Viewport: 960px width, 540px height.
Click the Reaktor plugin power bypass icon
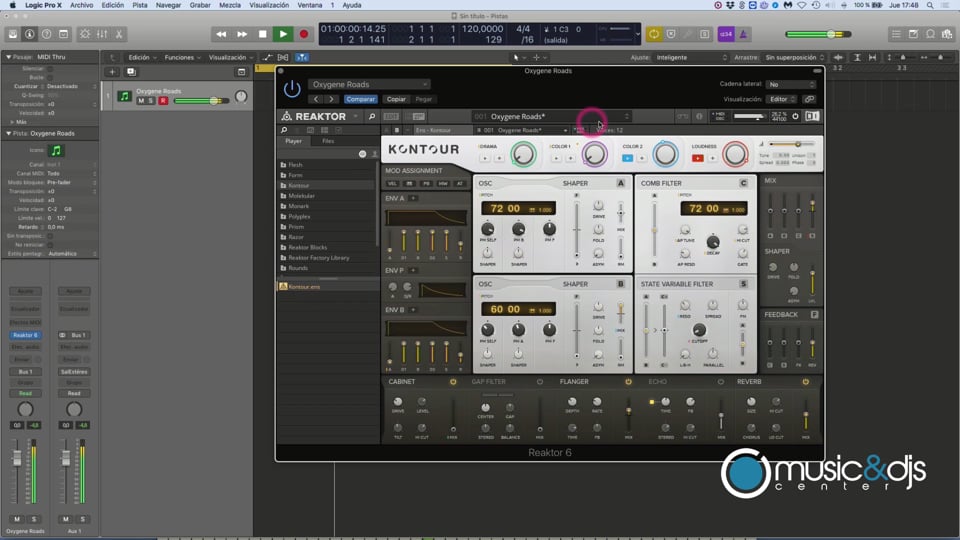tap(292, 89)
